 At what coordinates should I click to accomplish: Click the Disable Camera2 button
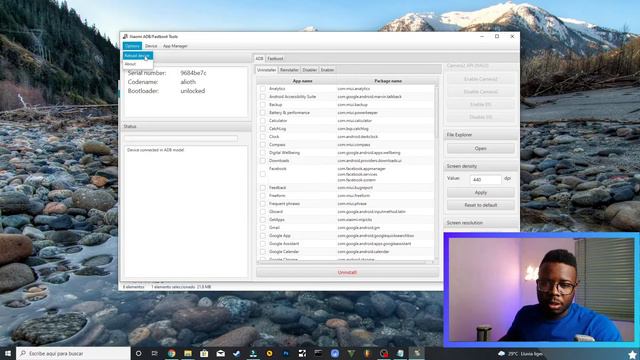[x=480, y=92]
